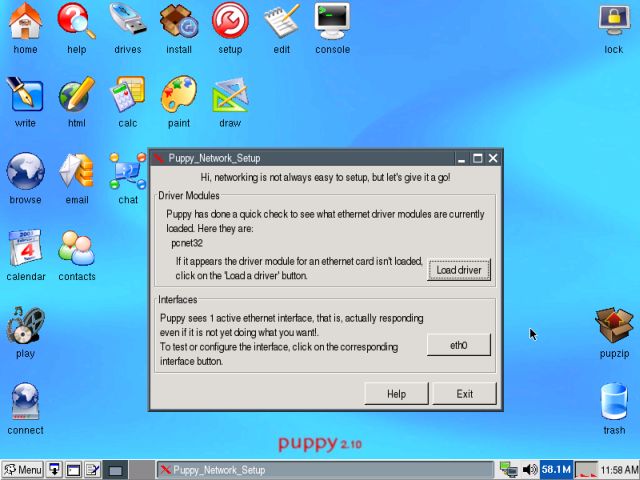
Task: Open the setup wrench icon
Action: [x=230, y=20]
